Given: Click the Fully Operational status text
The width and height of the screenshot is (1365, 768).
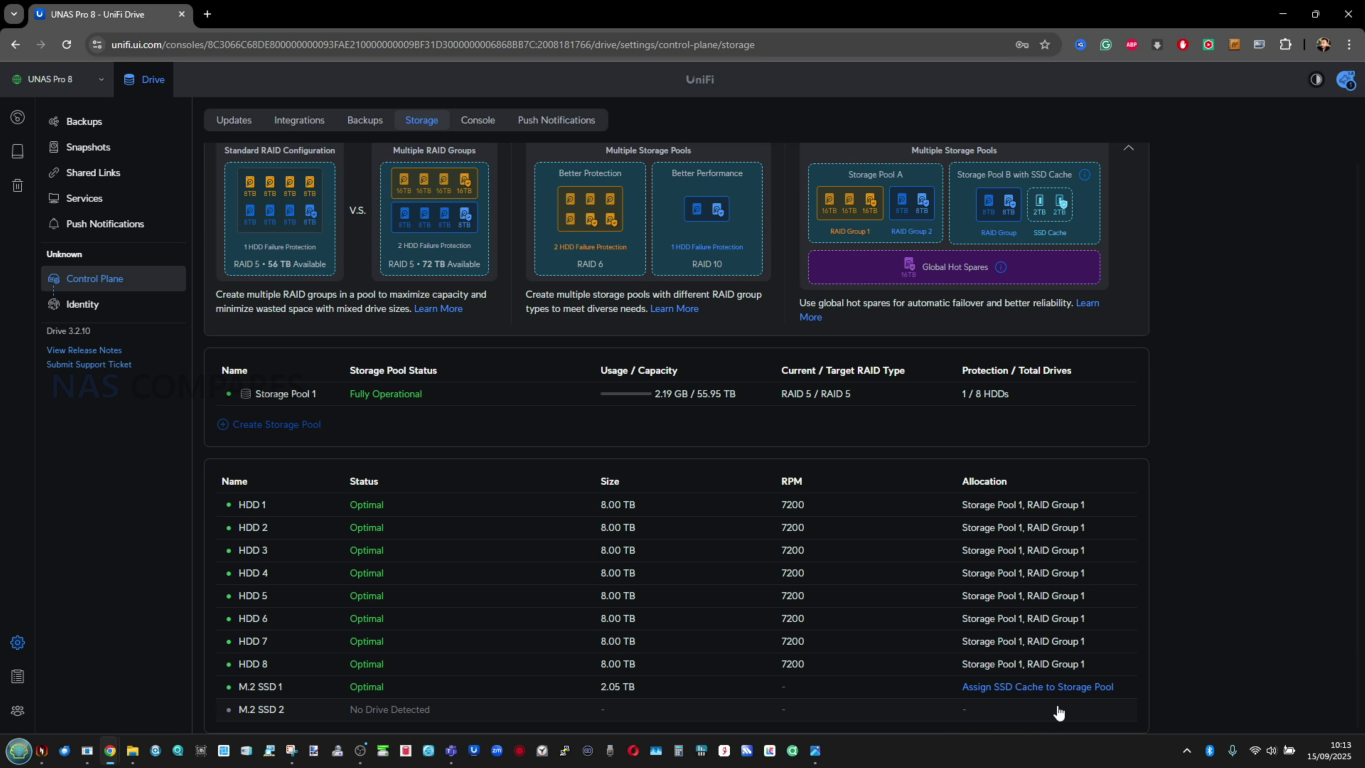Looking at the screenshot, I should pyautogui.click(x=386, y=394).
